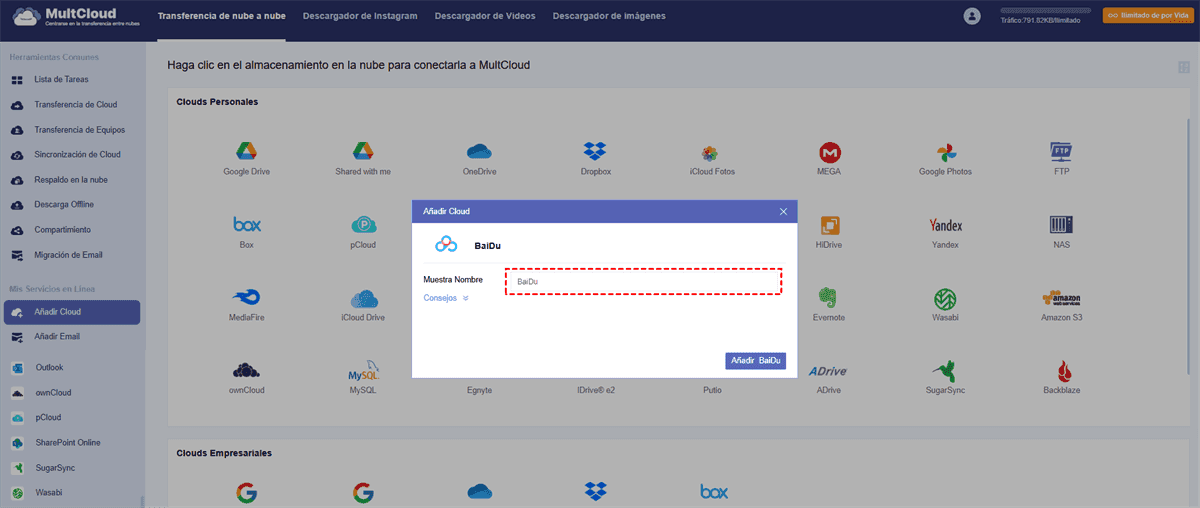Viewport: 1200px width, 508px height.
Task: Close the Añadir Cloud dialog
Action: [x=784, y=211]
